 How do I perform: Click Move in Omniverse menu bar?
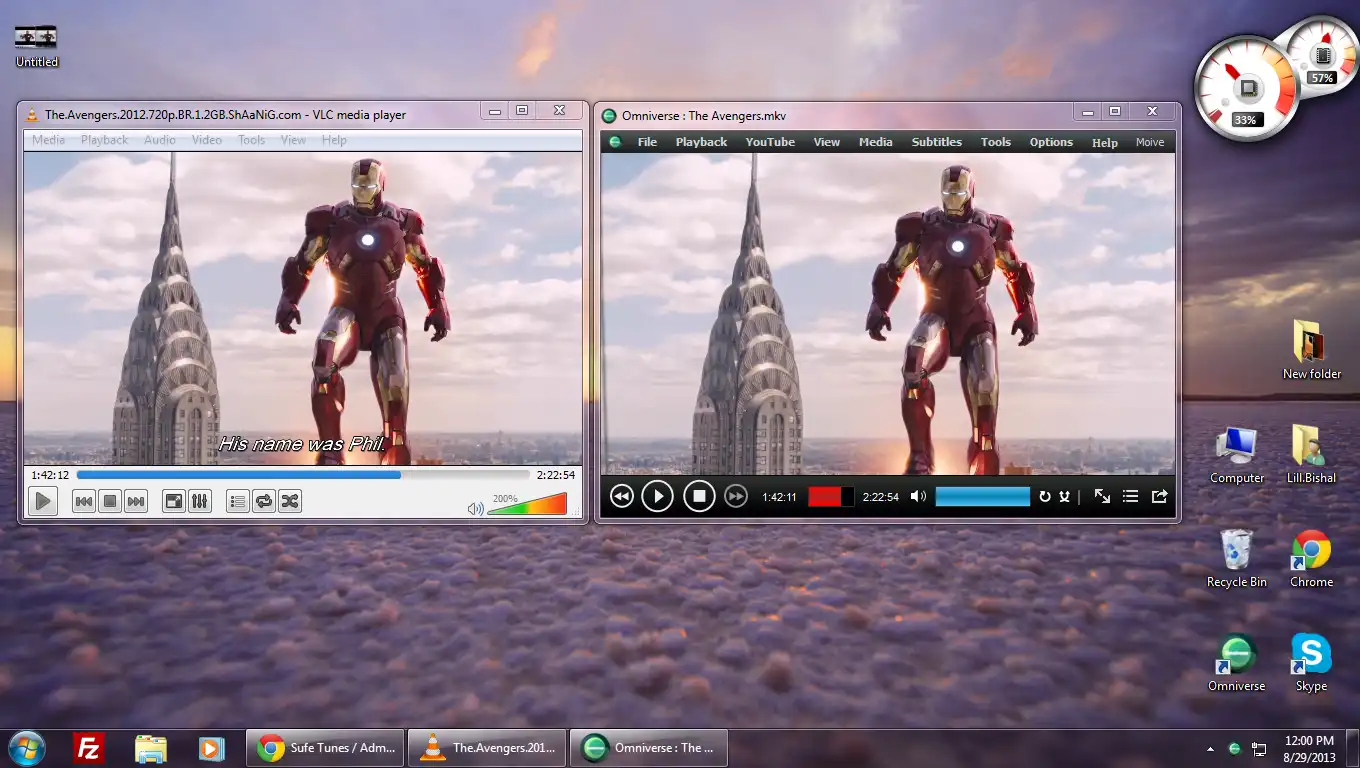(1150, 142)
